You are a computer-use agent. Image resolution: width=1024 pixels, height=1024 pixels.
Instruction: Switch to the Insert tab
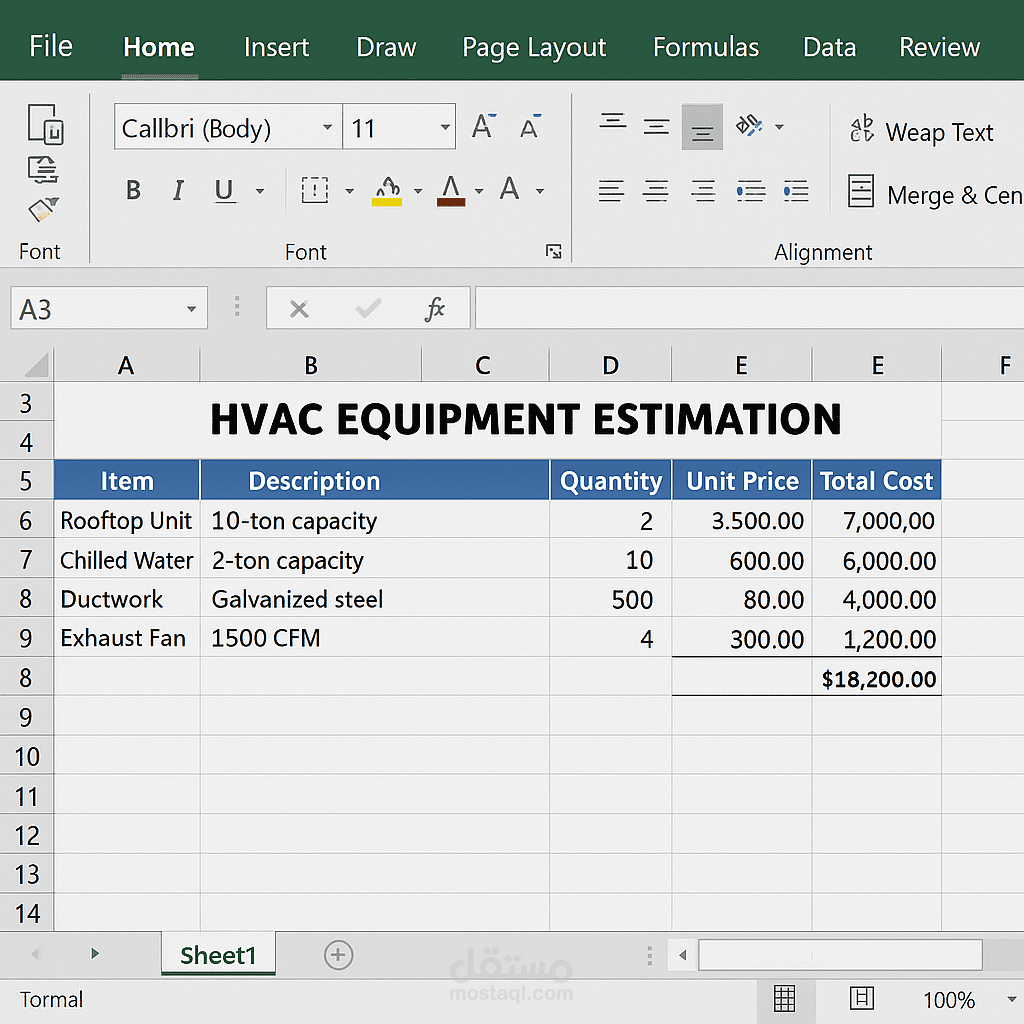pyautogui.click(x=276, y=48)
